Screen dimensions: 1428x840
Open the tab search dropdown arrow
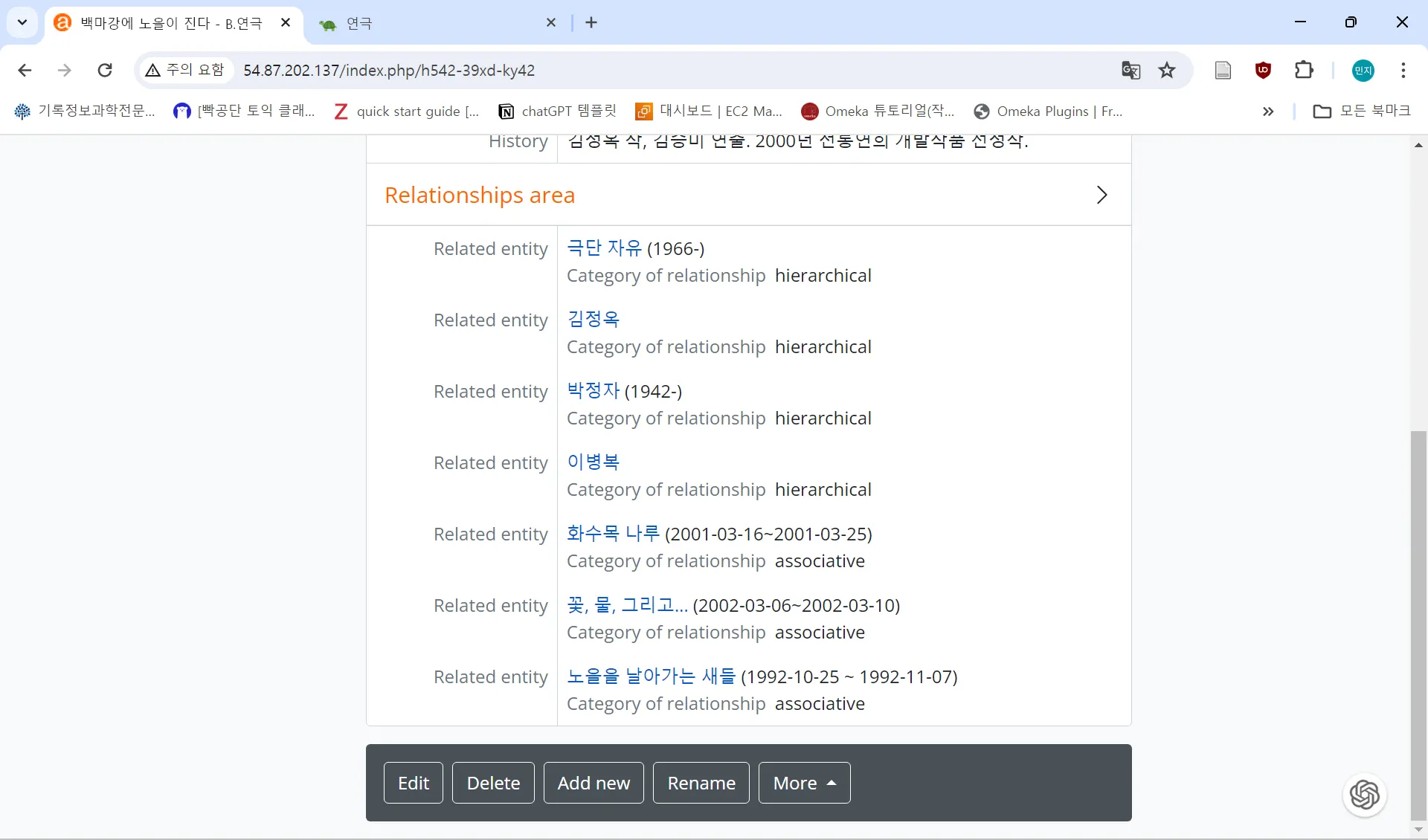tap(22, 22)
